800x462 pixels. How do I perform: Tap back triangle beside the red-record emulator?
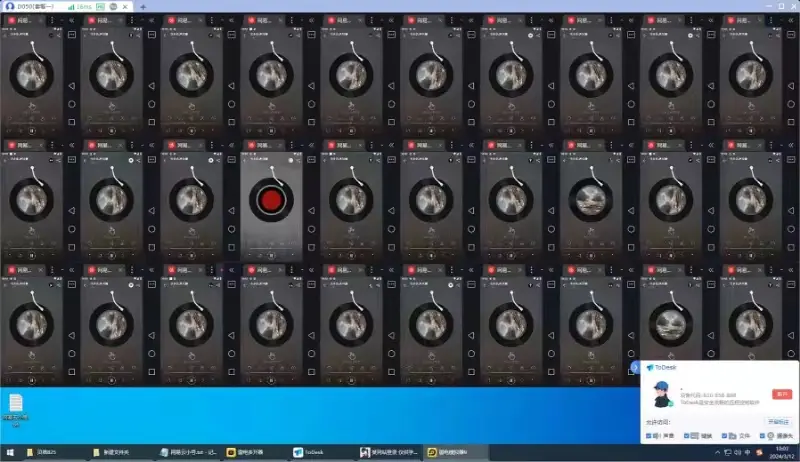[311, 211]
